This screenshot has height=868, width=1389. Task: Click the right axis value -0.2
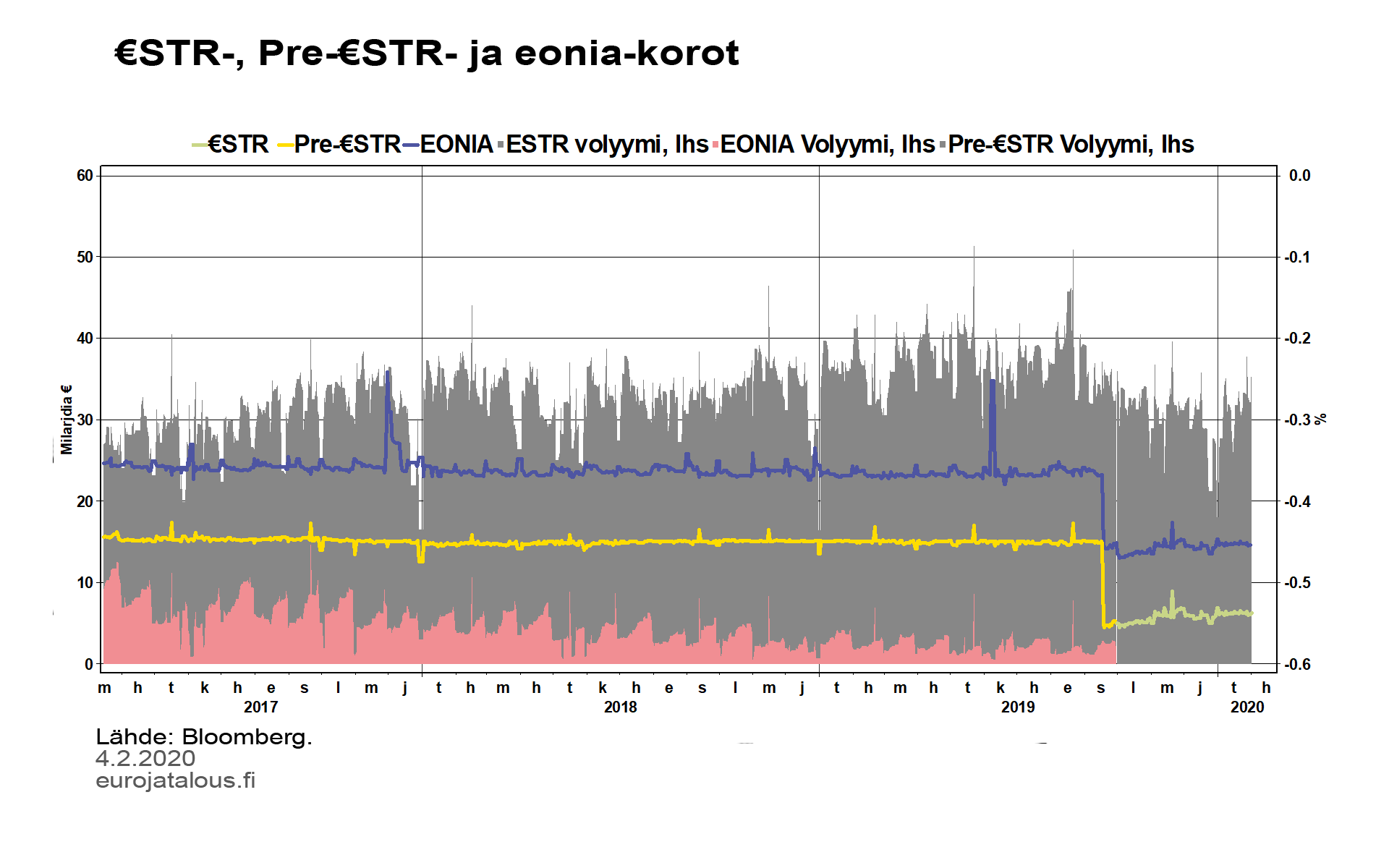click(1297, 339)
